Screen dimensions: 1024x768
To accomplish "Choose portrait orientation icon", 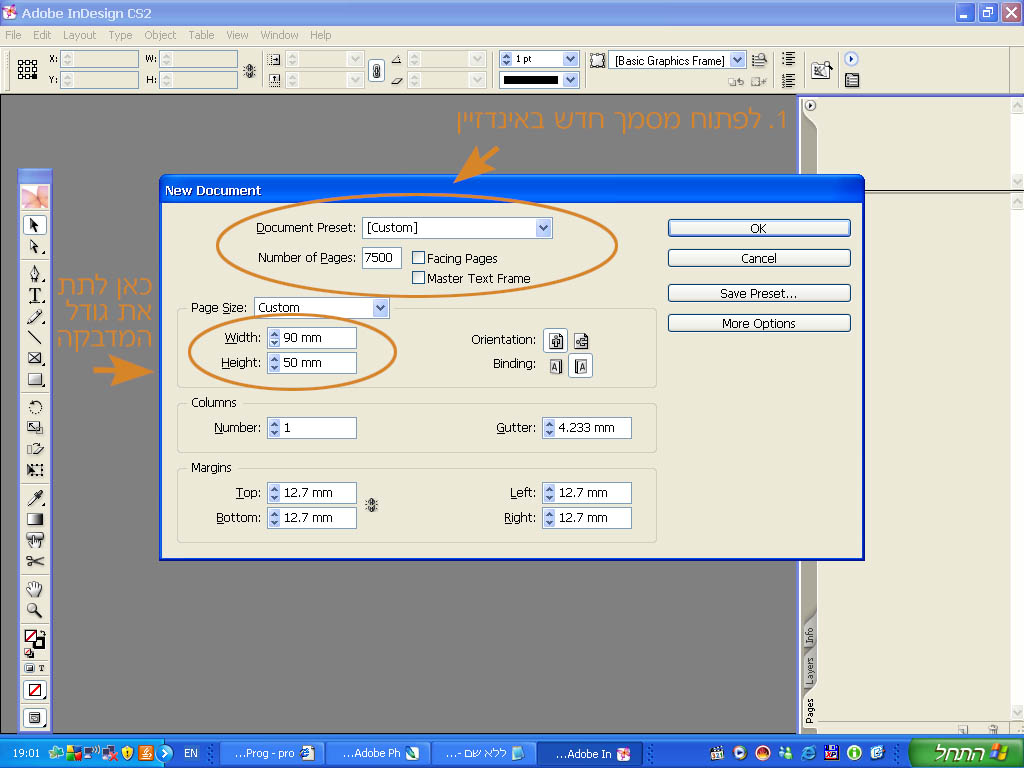I will pyautogui.click(x=556, y=341).
